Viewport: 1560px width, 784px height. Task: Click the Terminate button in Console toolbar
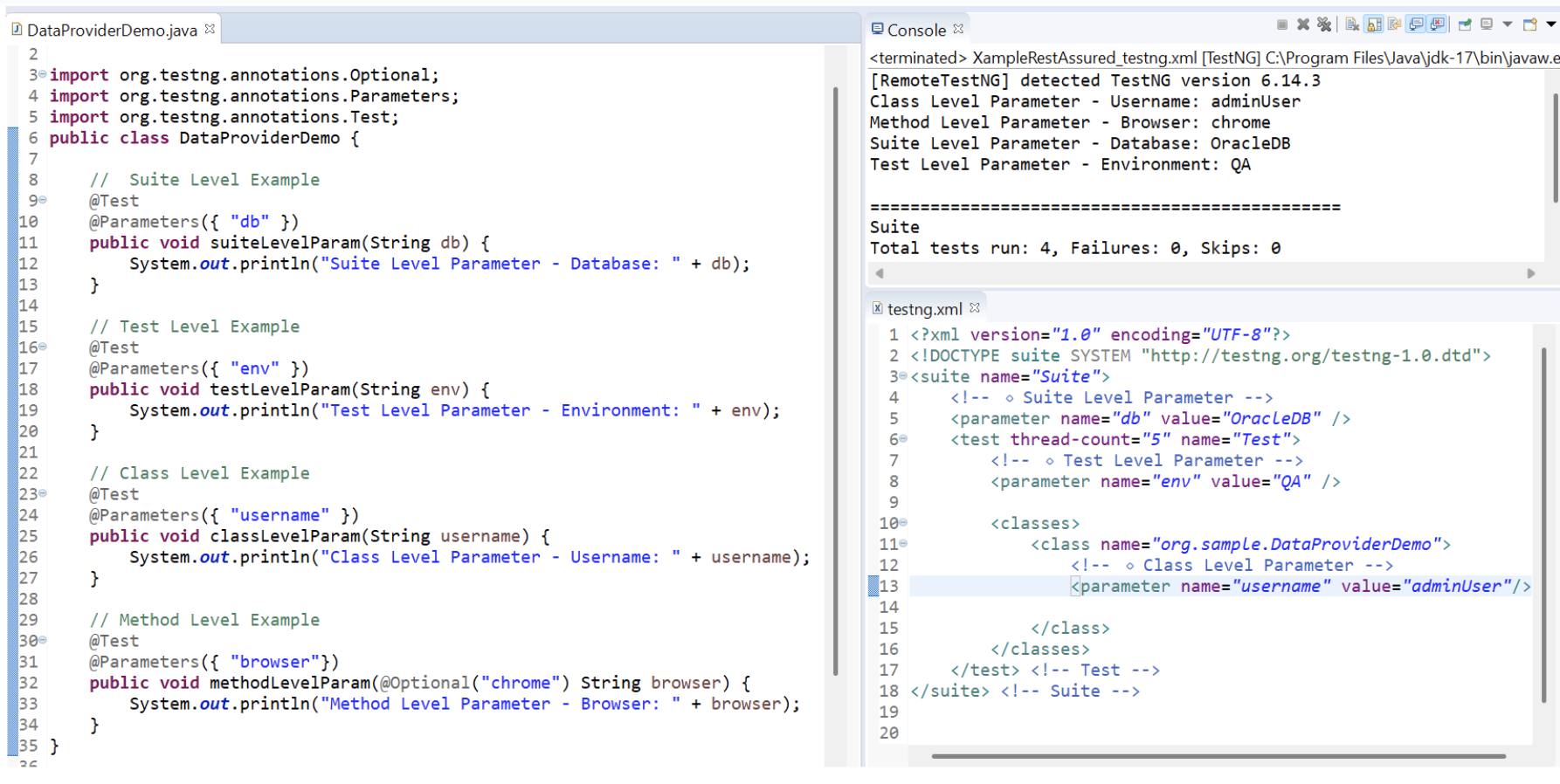1282,24
